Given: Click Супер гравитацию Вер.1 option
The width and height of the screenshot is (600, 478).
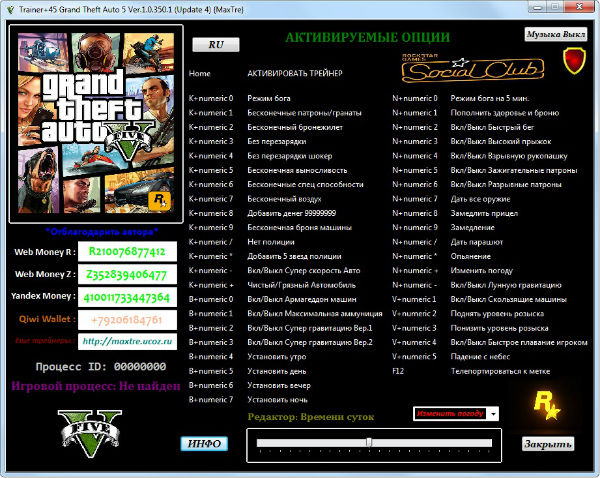Looking at the screenshot, I should [310, 328].
